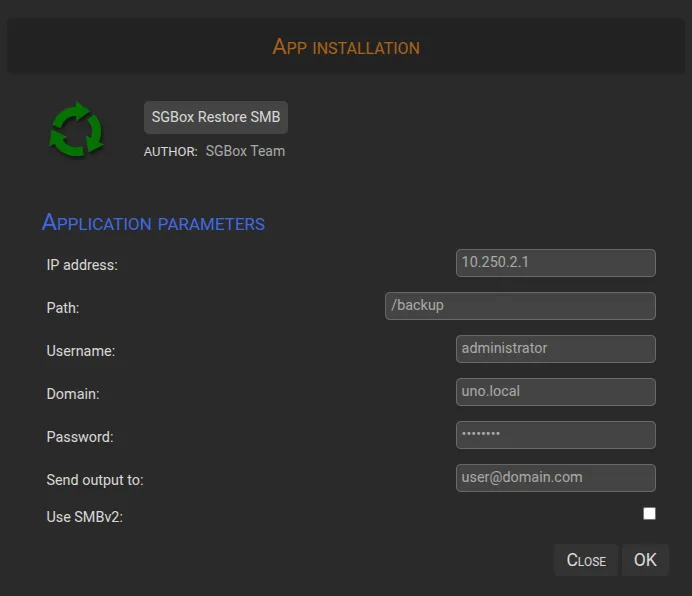
Task: Click the Username label
Action: point(81,351)
